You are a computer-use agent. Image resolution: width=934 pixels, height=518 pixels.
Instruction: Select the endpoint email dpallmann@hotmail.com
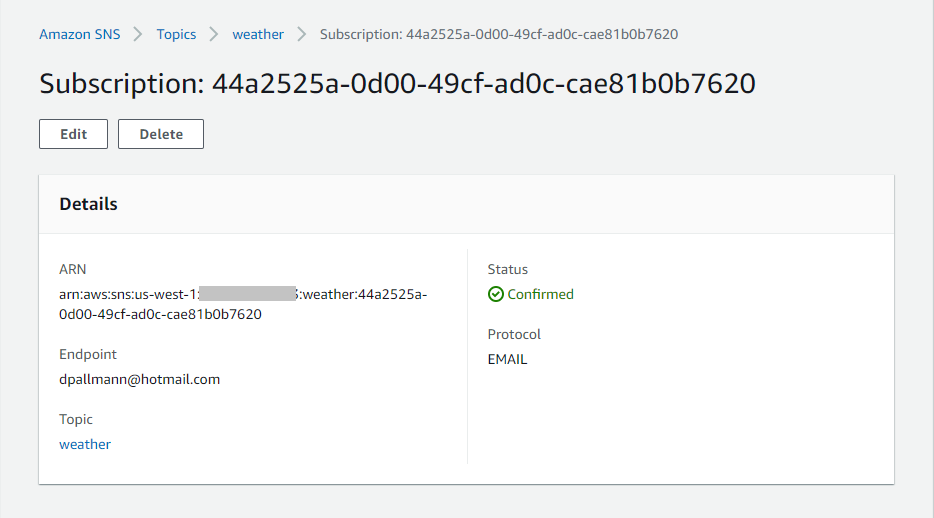[139, 379]
